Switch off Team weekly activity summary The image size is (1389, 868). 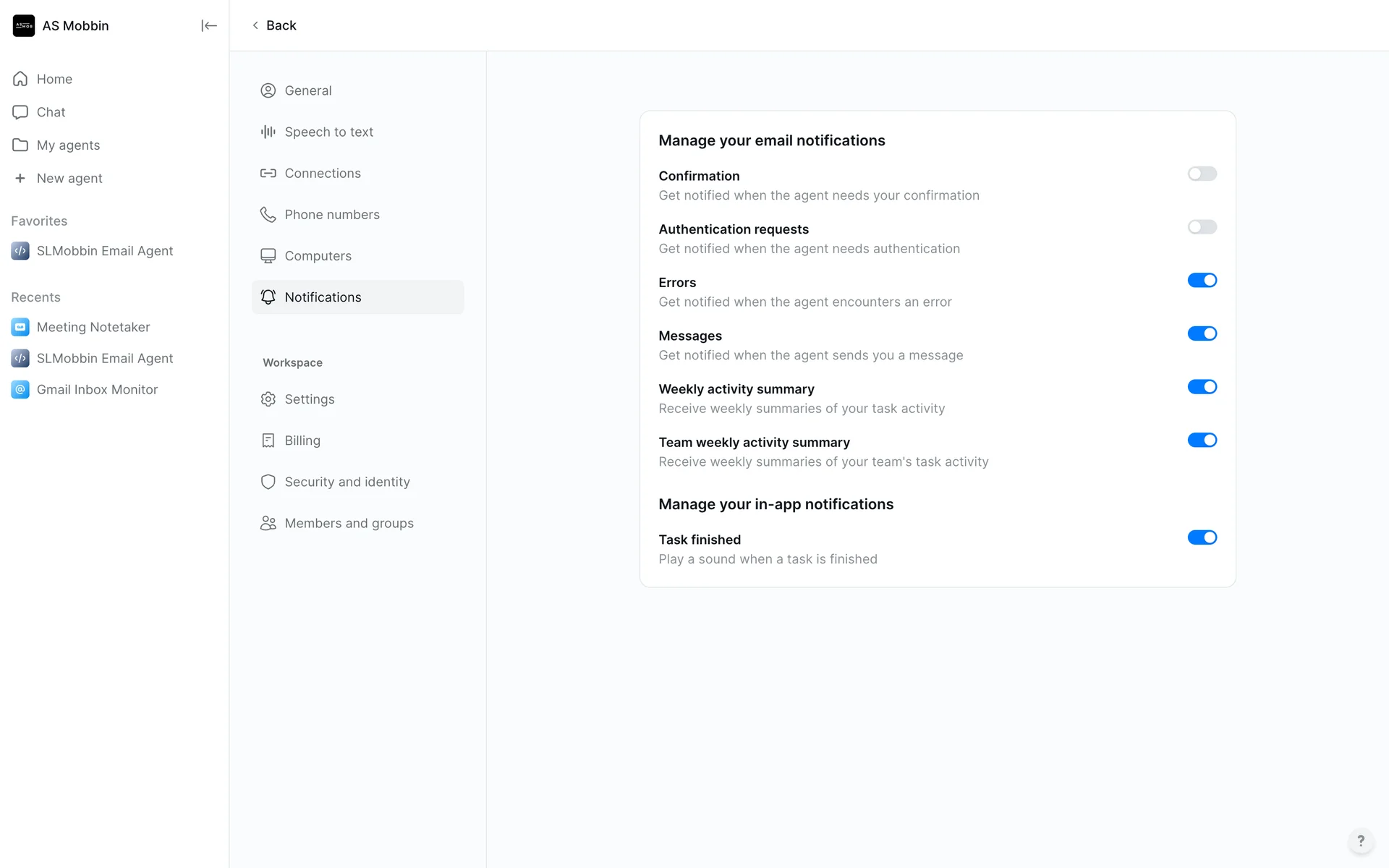pos(1202,441)
